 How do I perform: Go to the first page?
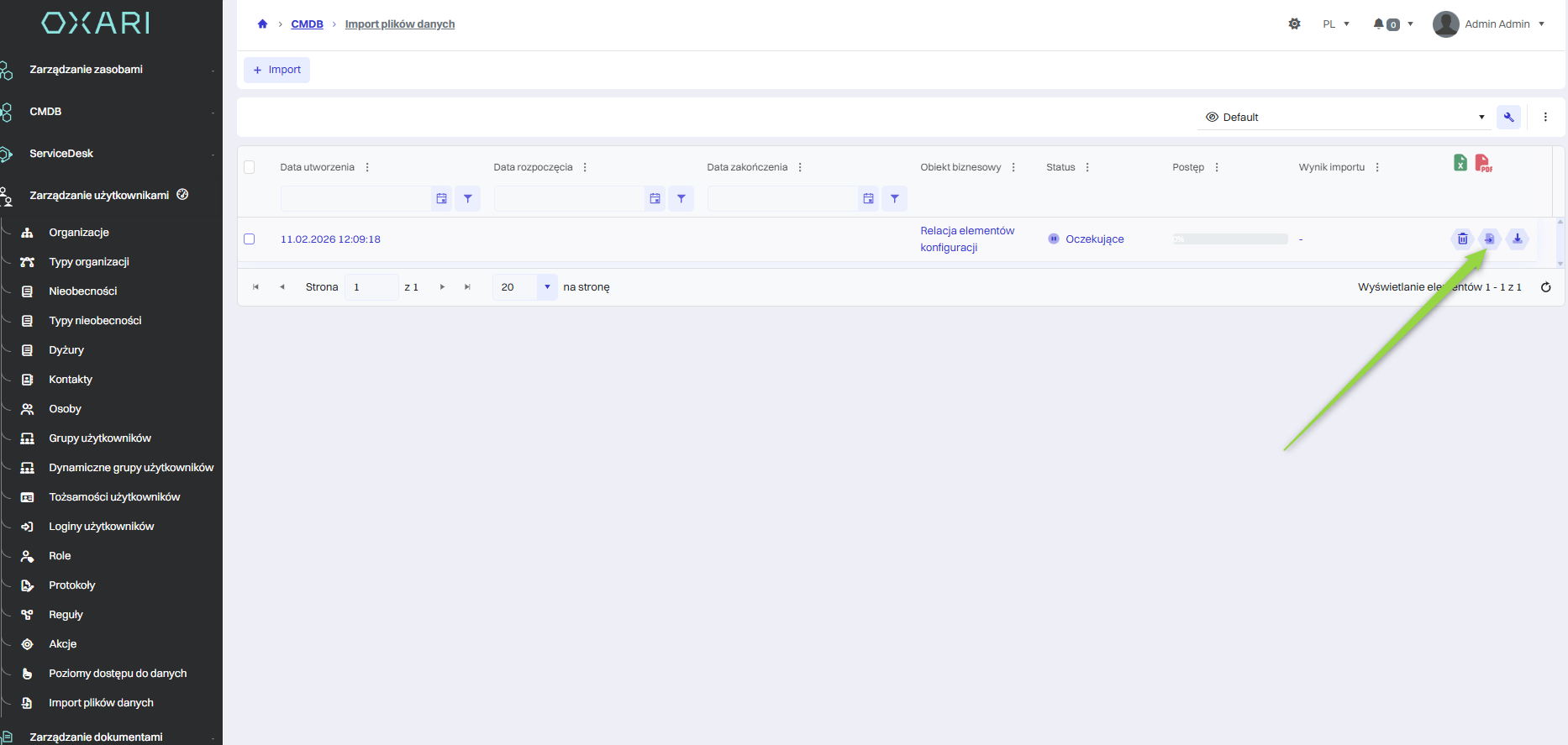pyautogui.click(x=255, y=287)
